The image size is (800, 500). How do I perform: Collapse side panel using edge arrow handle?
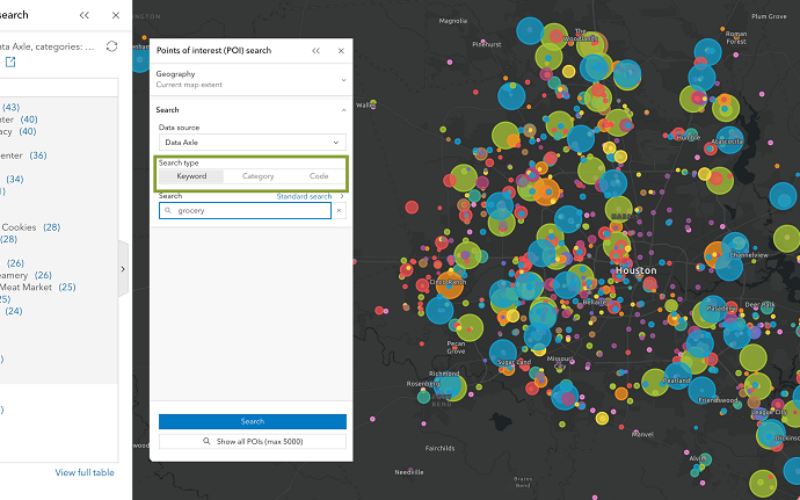coord(123,269)
